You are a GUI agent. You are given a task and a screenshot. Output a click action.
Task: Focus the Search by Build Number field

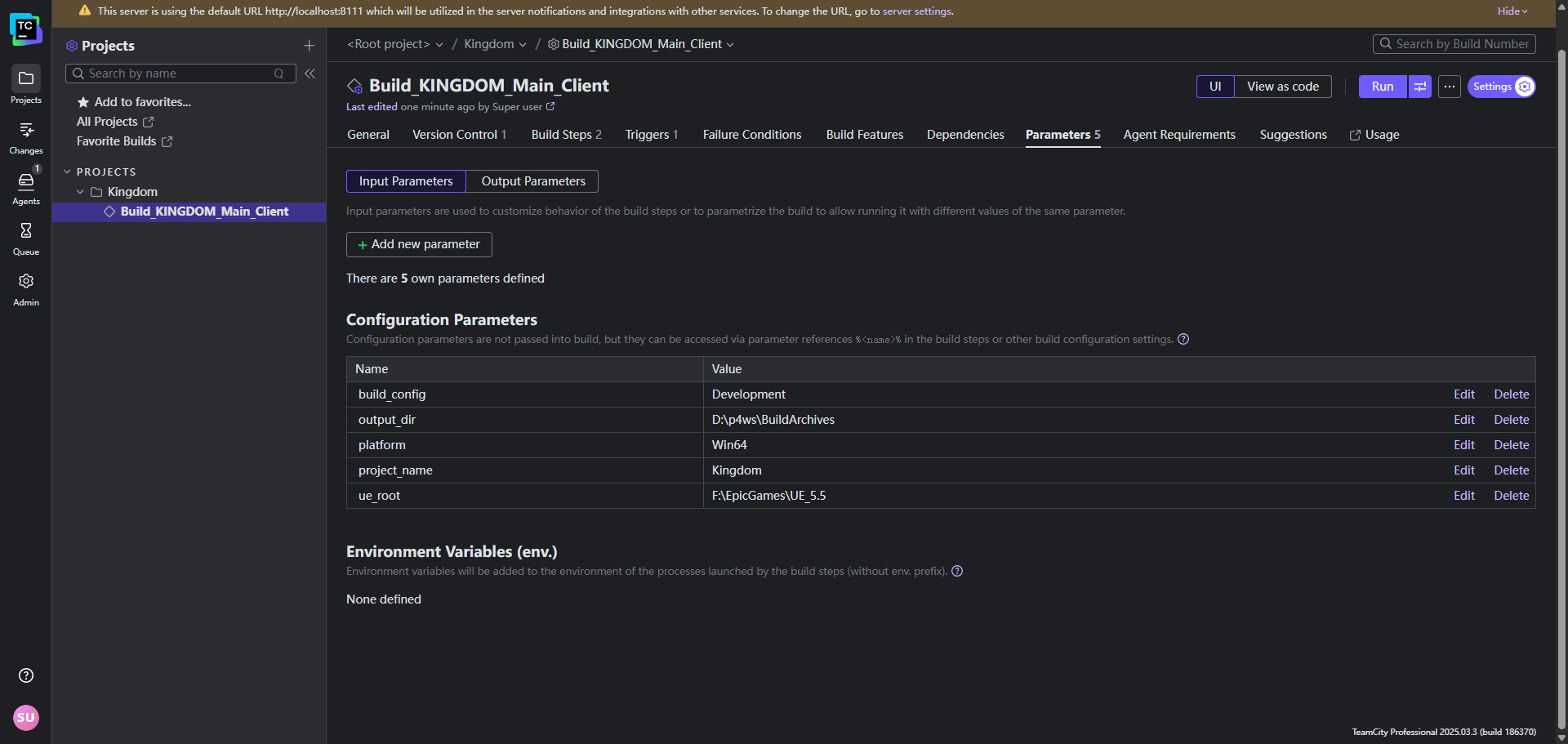[x=1454, y=44]
